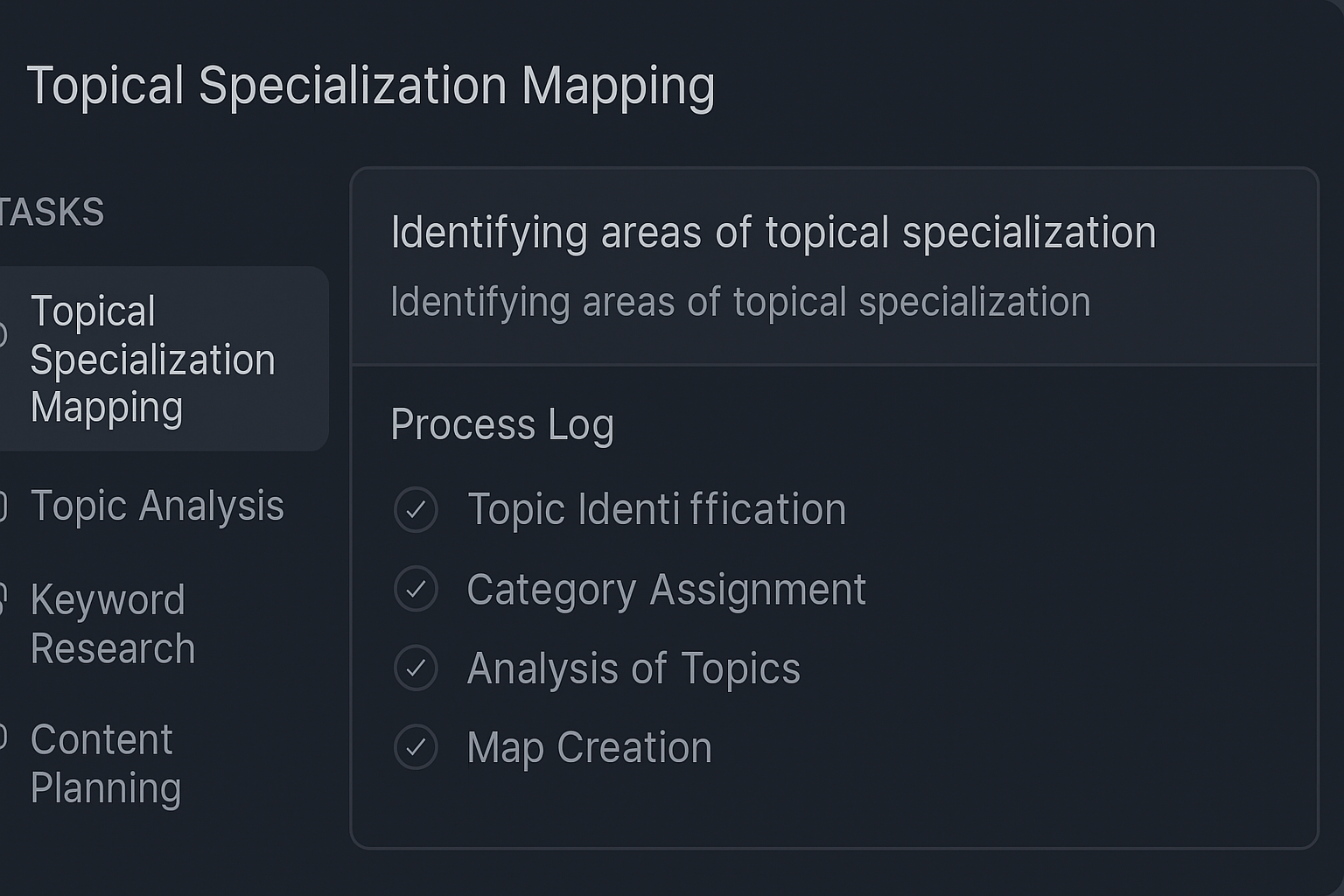
Task: Open the Content Planning task
Action: point(105,763)
